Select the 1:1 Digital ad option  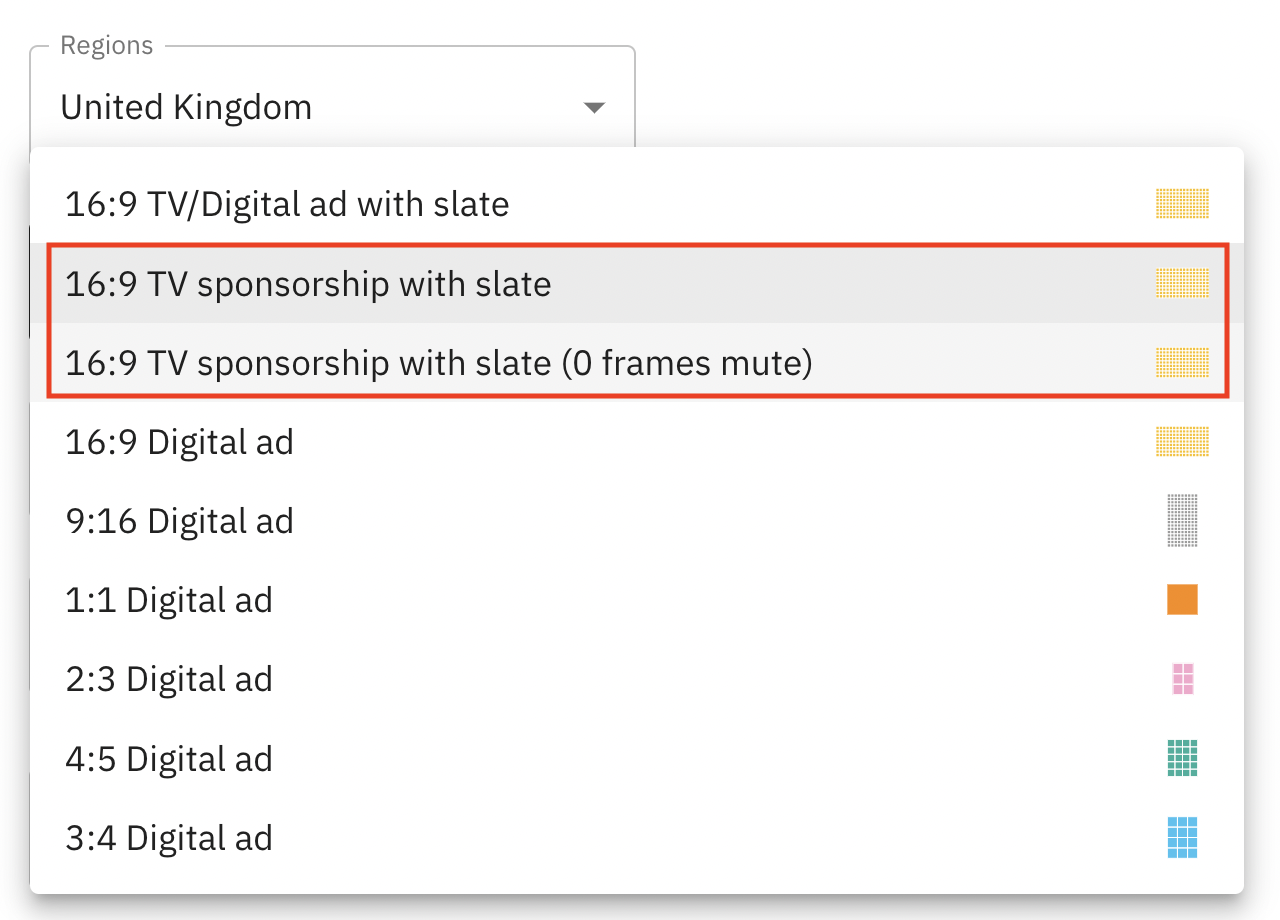pyautogui.click(x=169, y=600)
